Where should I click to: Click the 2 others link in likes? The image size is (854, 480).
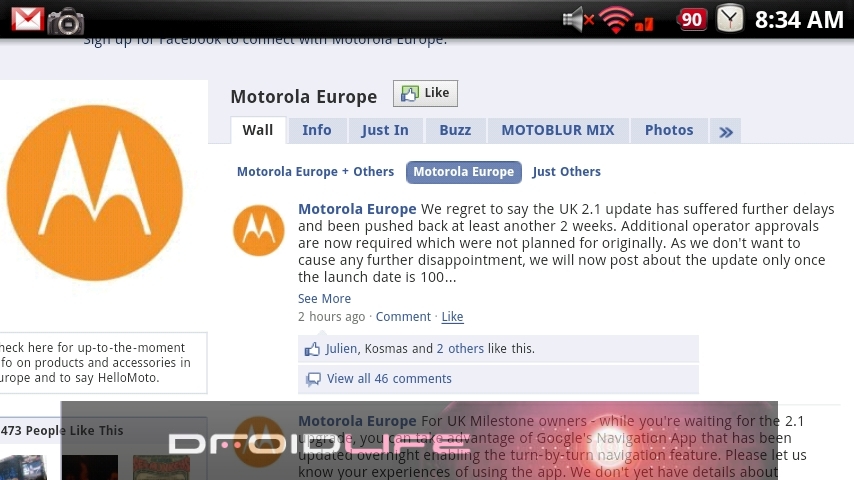pos(460,349)
